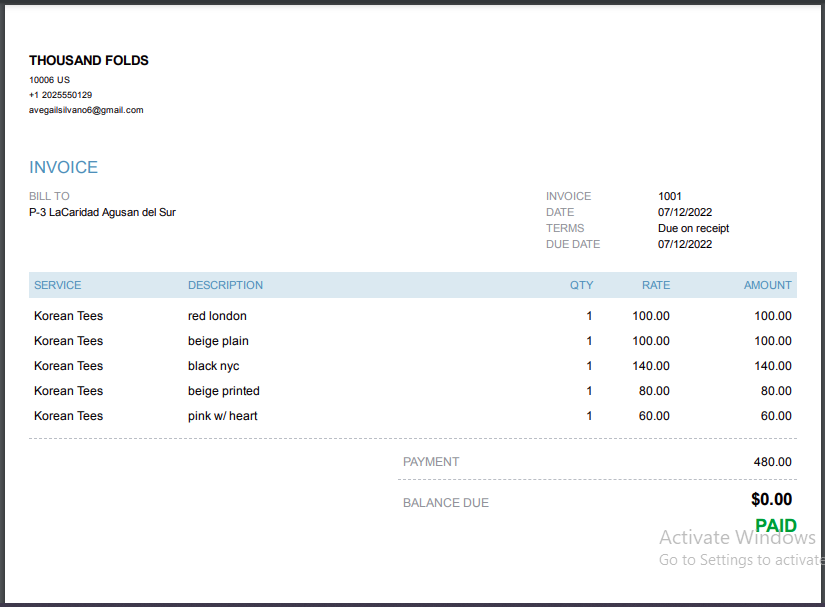Click the 'beige plain' description
Image resolution: width=825 pixels, height=607 pixels.
(218, 341)
